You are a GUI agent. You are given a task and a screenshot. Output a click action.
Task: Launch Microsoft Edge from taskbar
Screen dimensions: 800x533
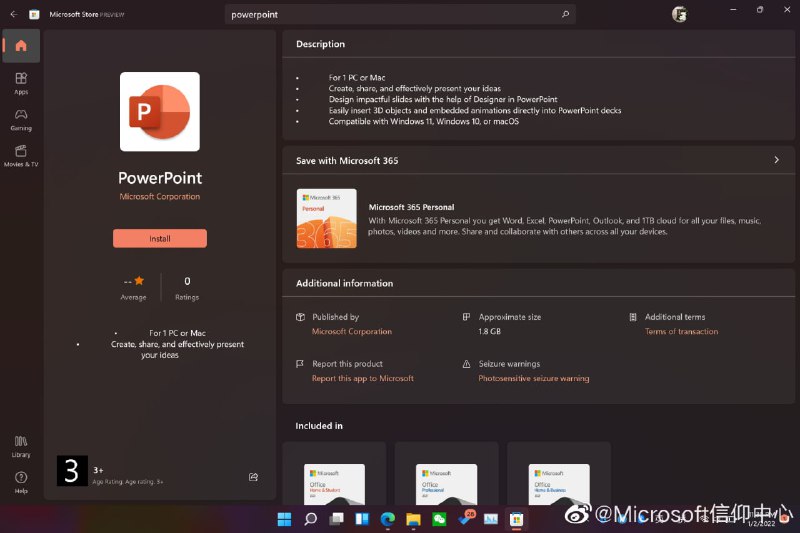(x=388, y=519)
